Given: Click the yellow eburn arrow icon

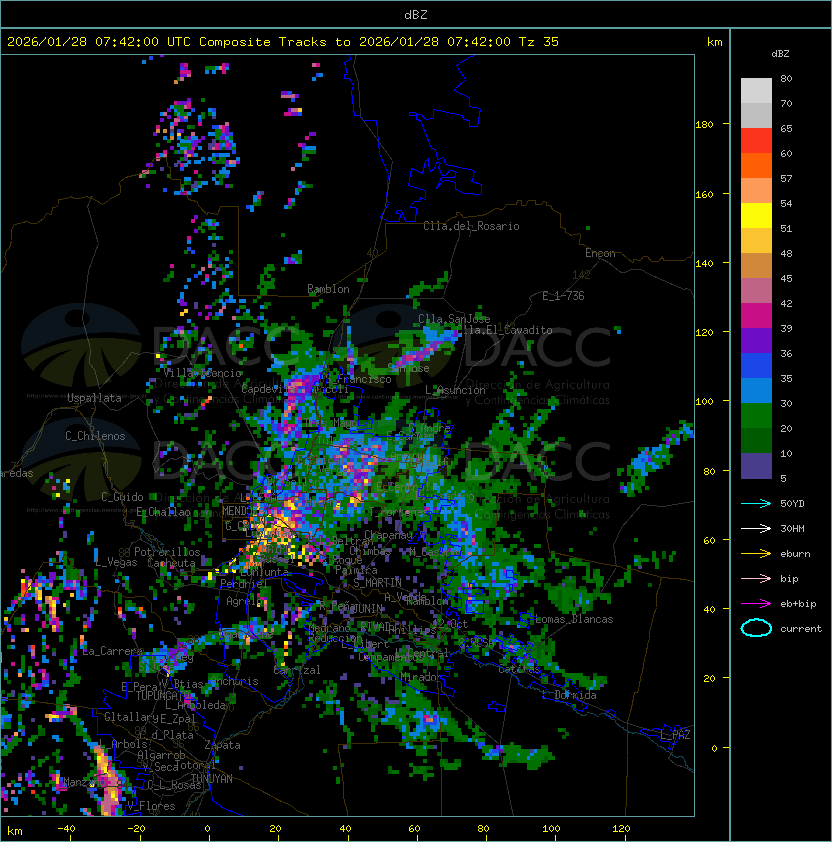Looking at the screenshot, I should [756, 554].
